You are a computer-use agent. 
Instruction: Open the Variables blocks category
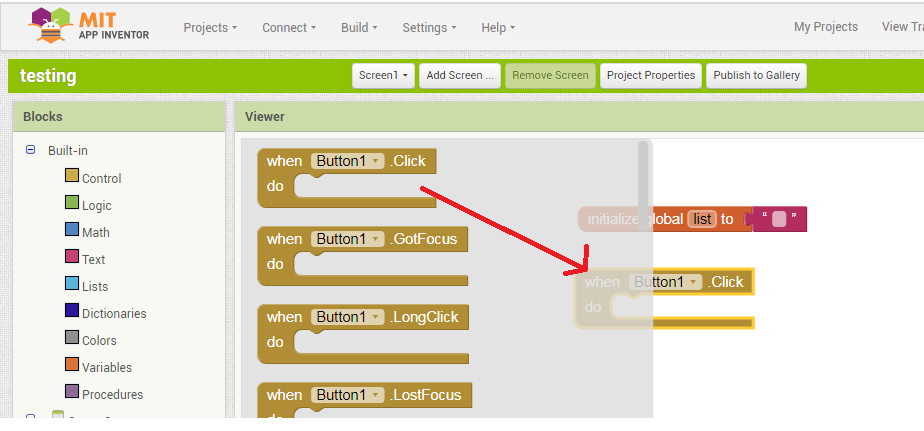(x=106, y=367)
